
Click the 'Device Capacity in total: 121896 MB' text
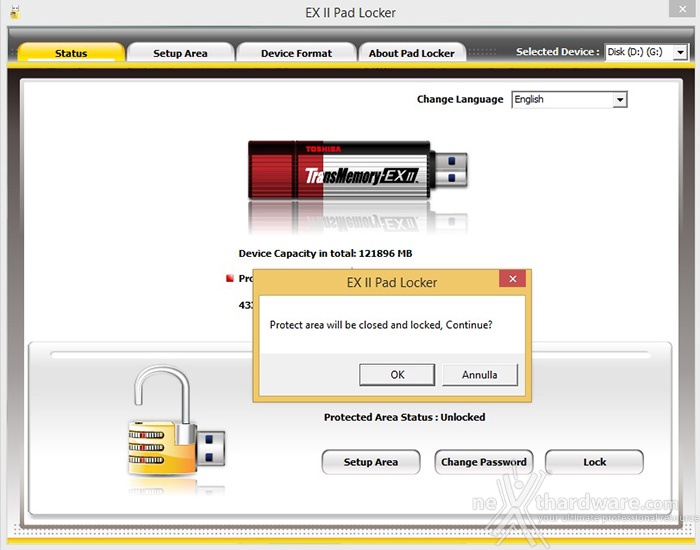click(x=325, y=254)
